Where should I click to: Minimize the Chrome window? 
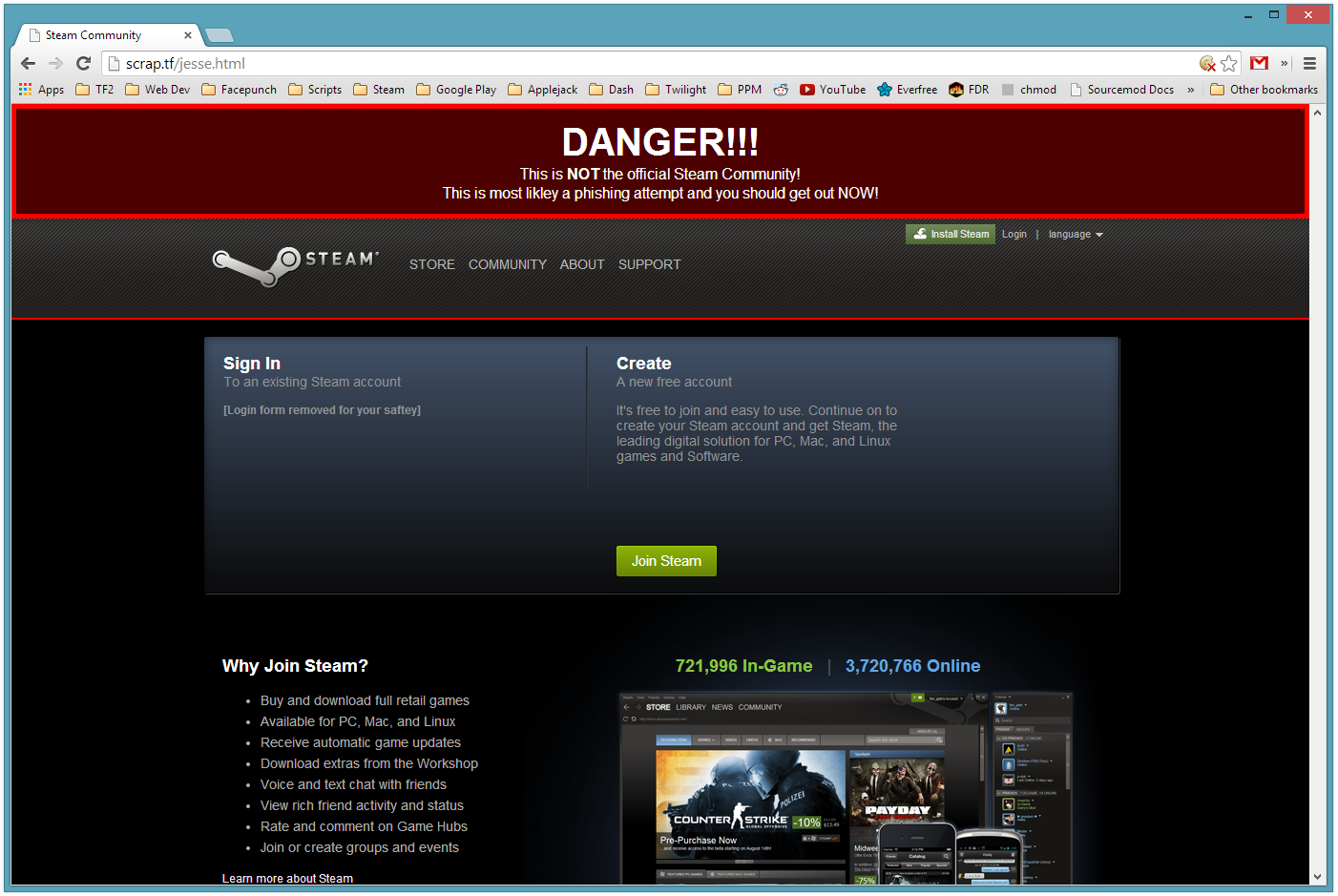(x=1248, y=15)
